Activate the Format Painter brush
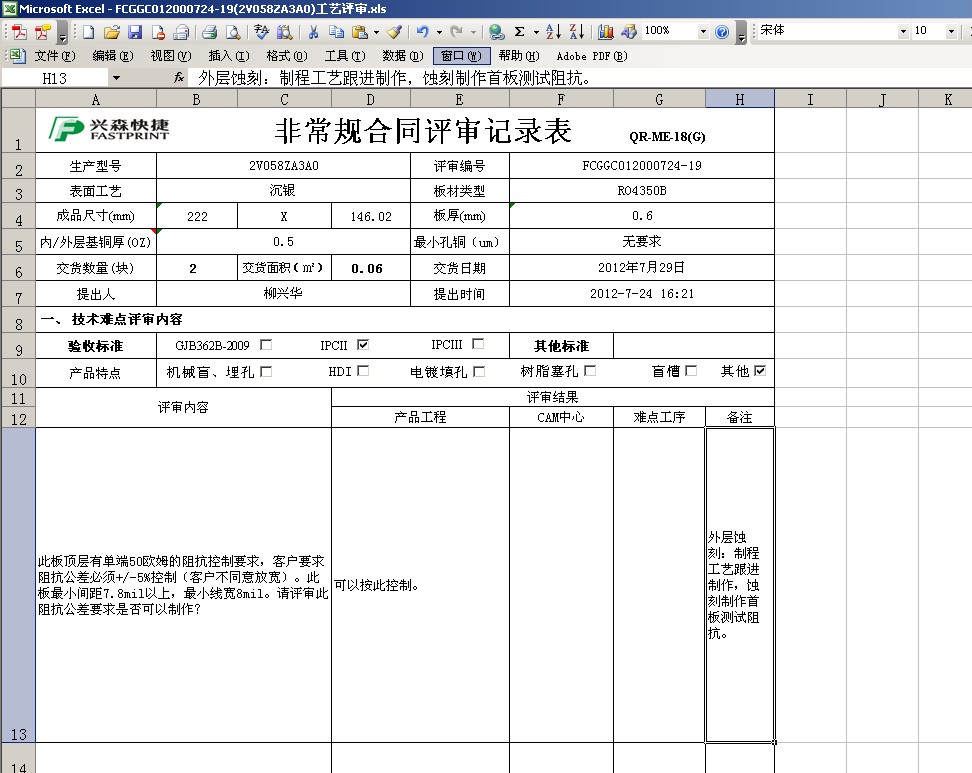 (x=394, y=32)
